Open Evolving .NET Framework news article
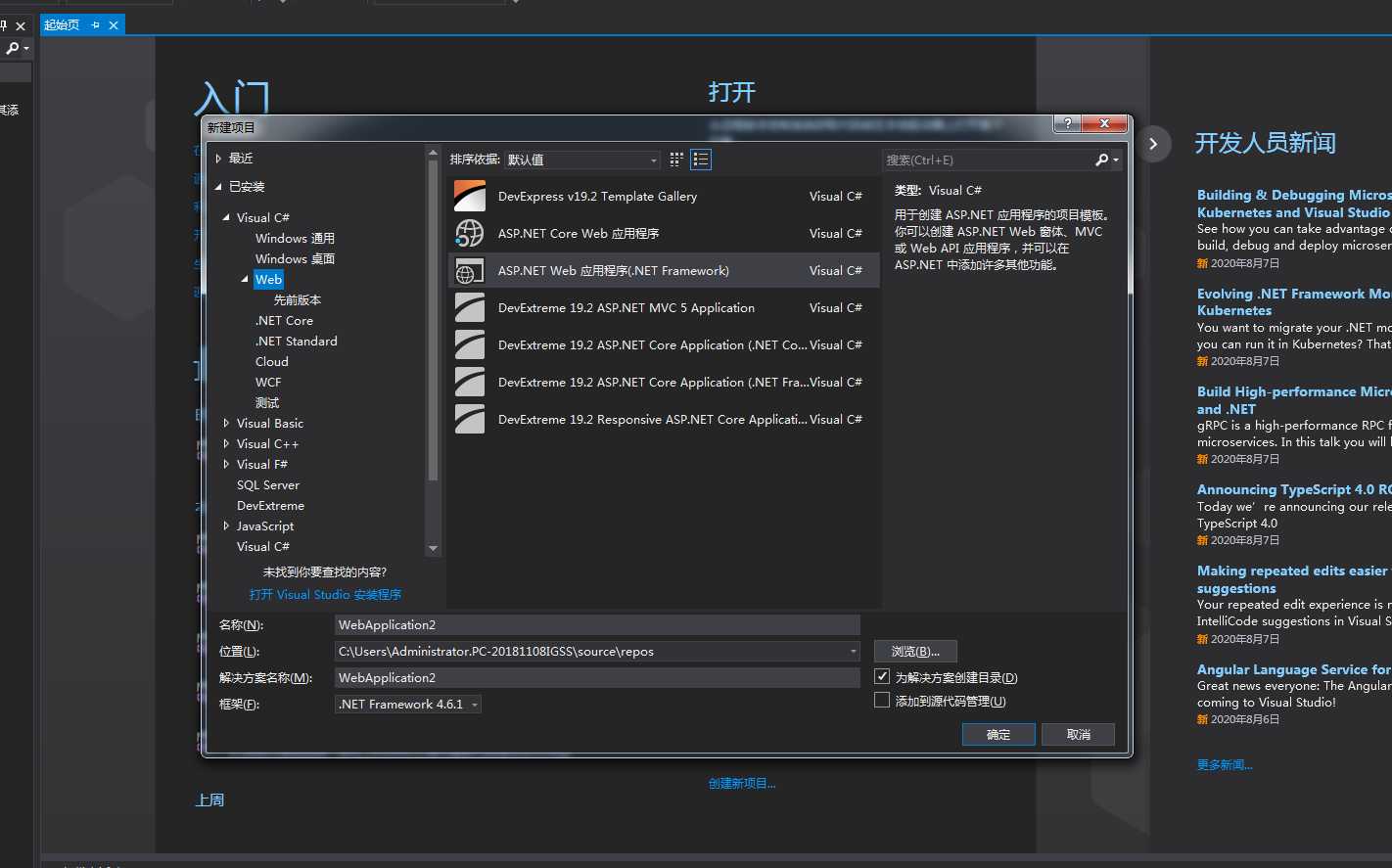 (1294, 301)
